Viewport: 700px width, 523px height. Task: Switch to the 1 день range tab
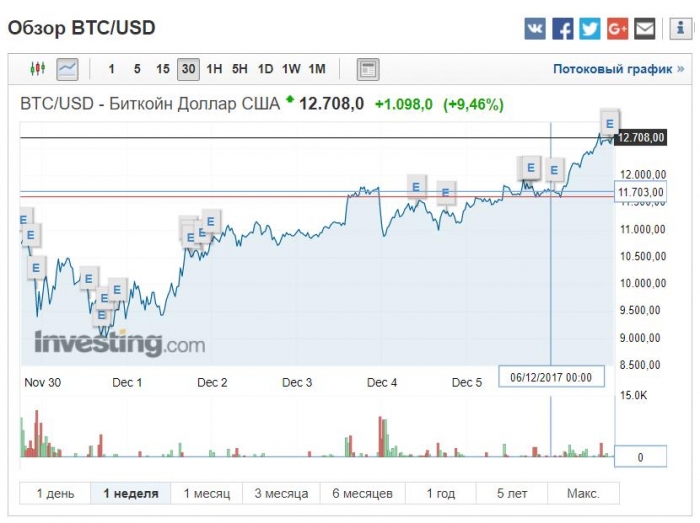pos(55,493)
